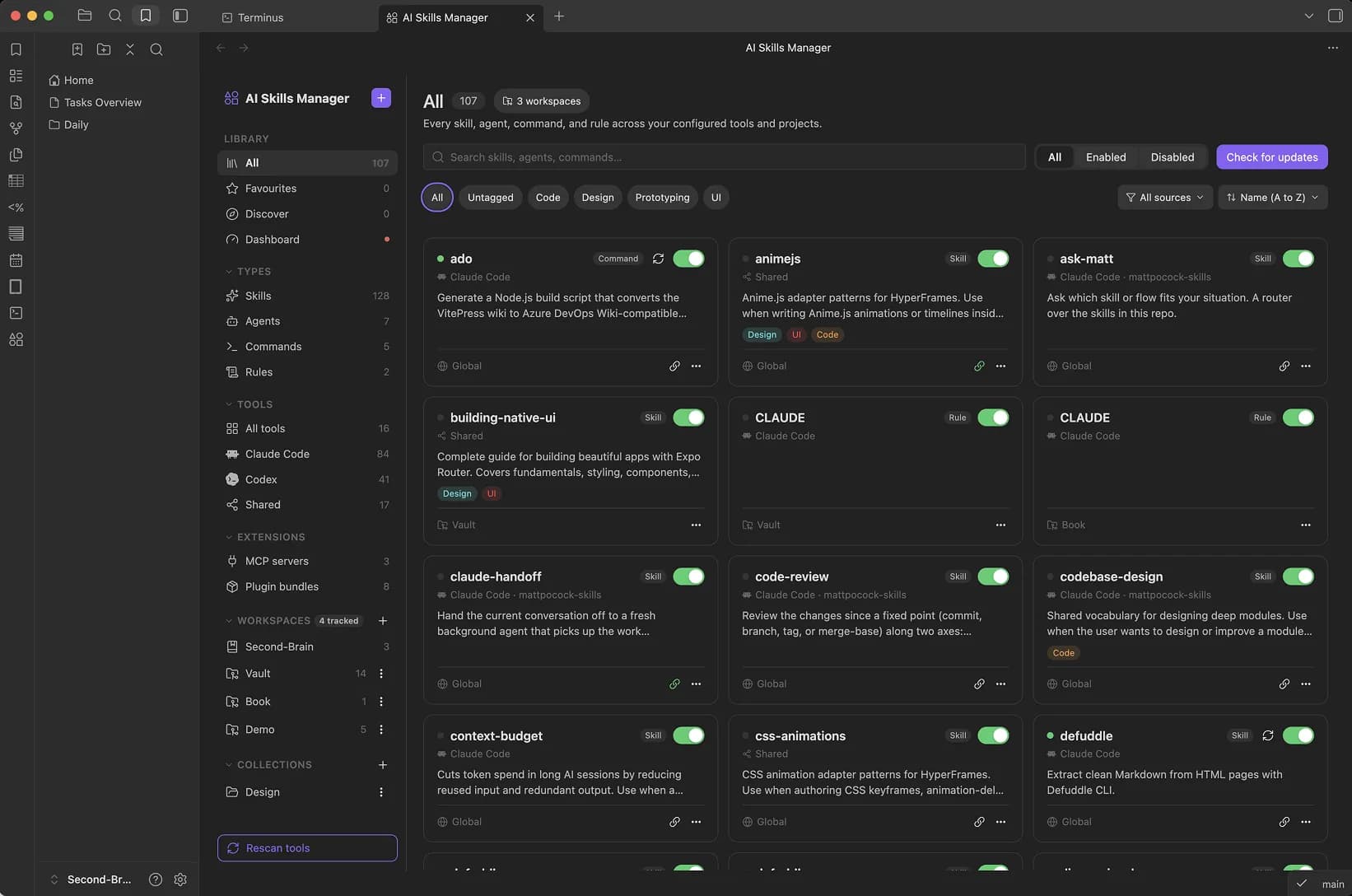Click the 3 workspaces button

(x=542, y=101)
